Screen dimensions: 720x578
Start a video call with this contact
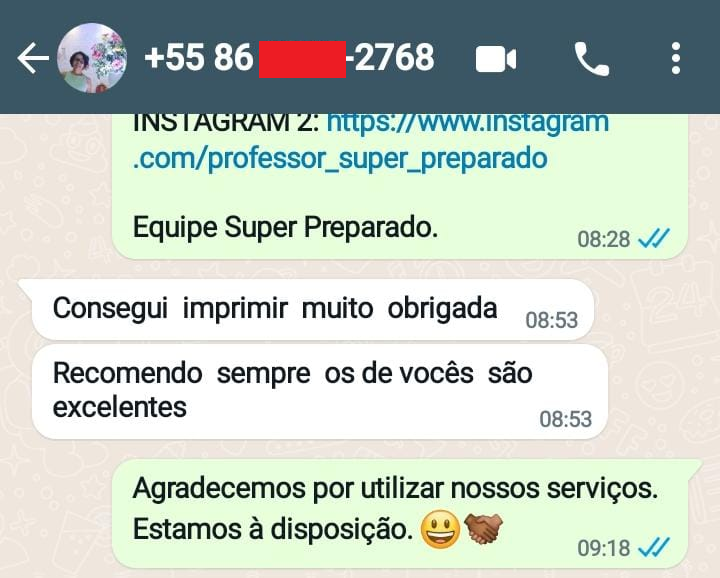496,59
